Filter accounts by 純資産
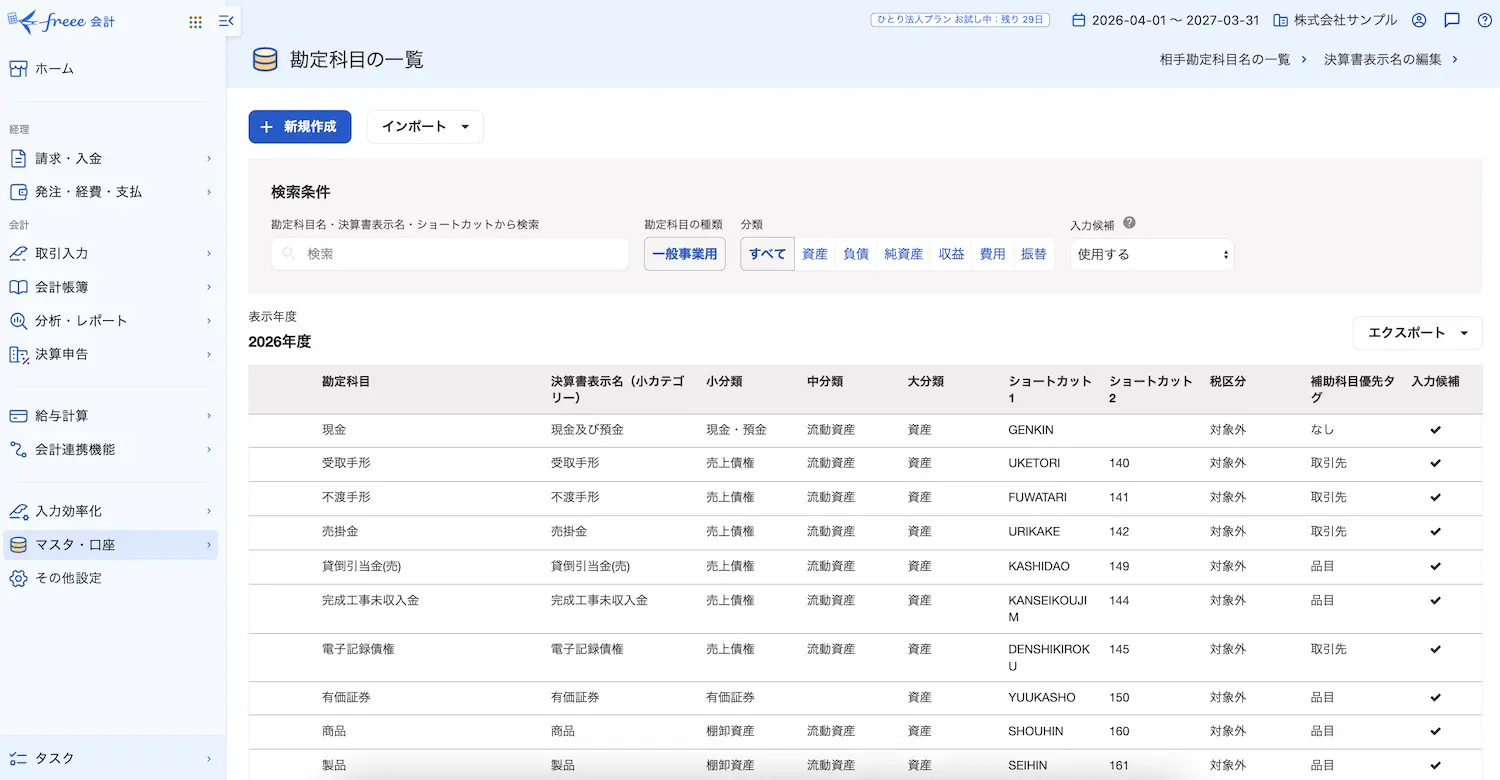 904,254
